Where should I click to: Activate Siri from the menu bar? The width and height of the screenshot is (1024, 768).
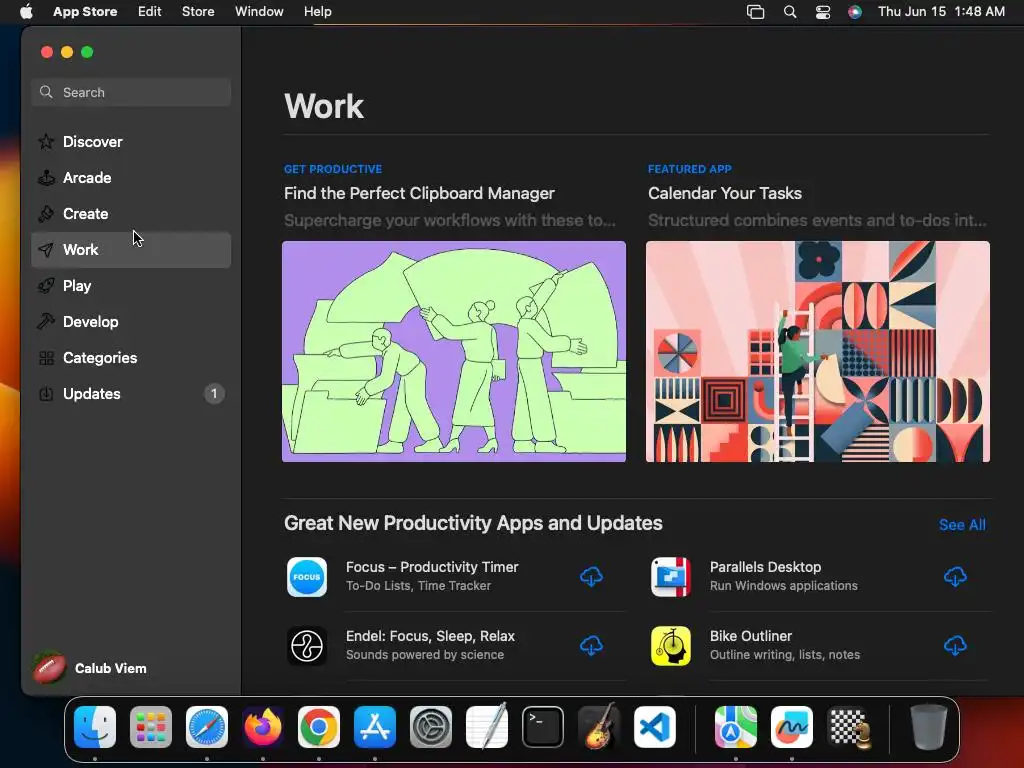855,12
